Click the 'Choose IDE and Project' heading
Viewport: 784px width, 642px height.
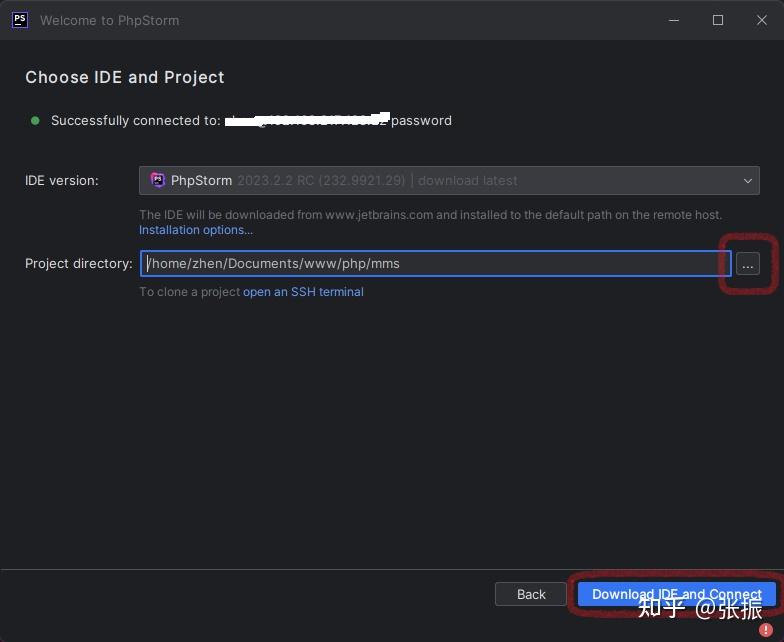pos(125,78)
